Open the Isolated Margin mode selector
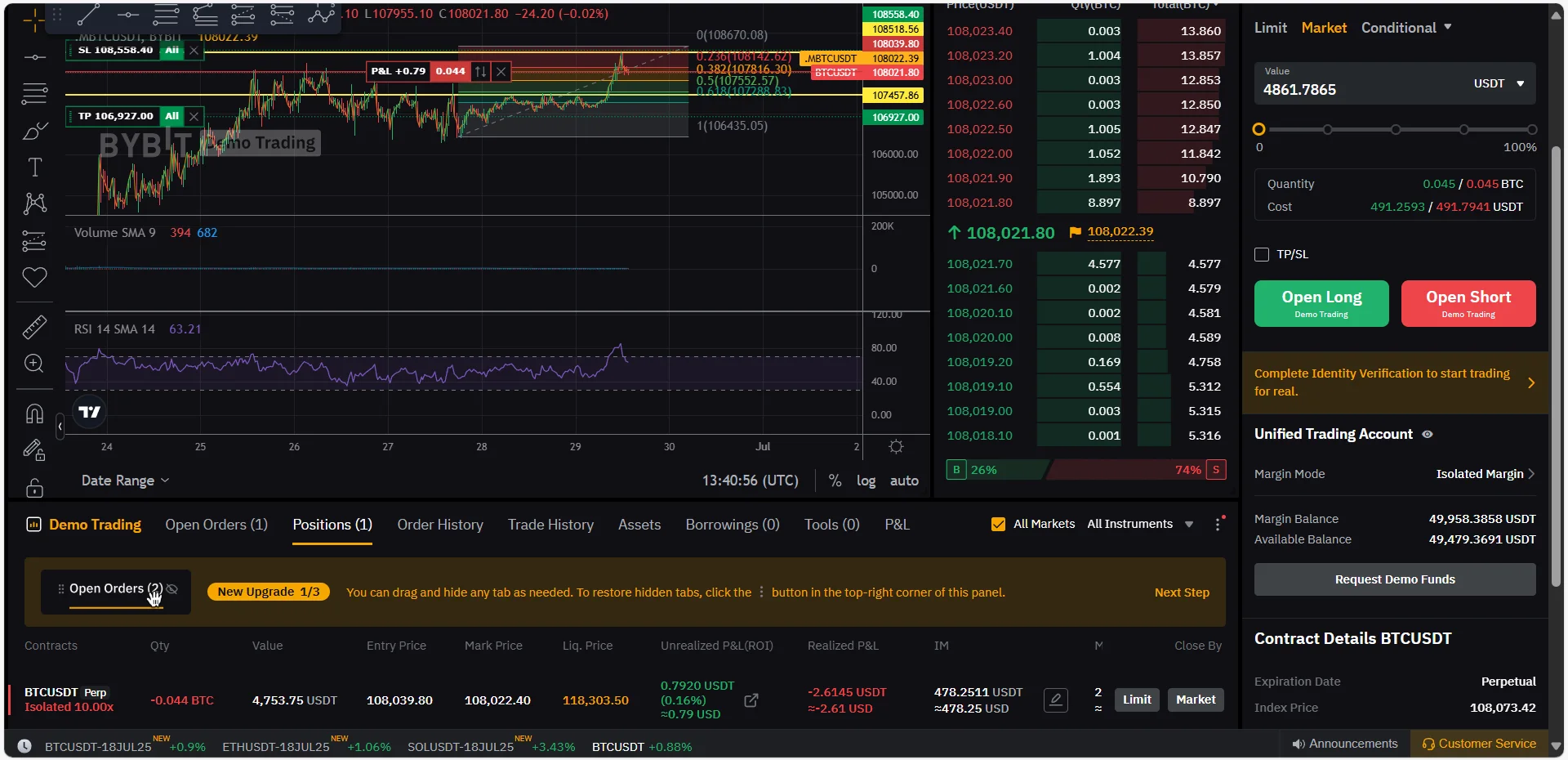1568x760 pixels. (1486, 474)
